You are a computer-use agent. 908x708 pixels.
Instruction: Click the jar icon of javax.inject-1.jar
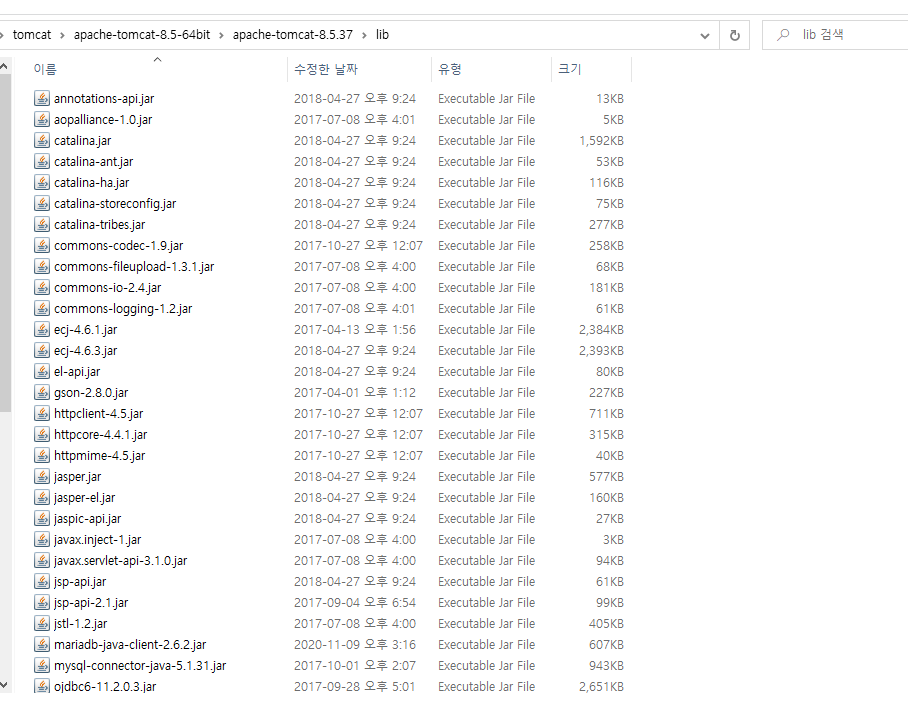pos(42,540)
